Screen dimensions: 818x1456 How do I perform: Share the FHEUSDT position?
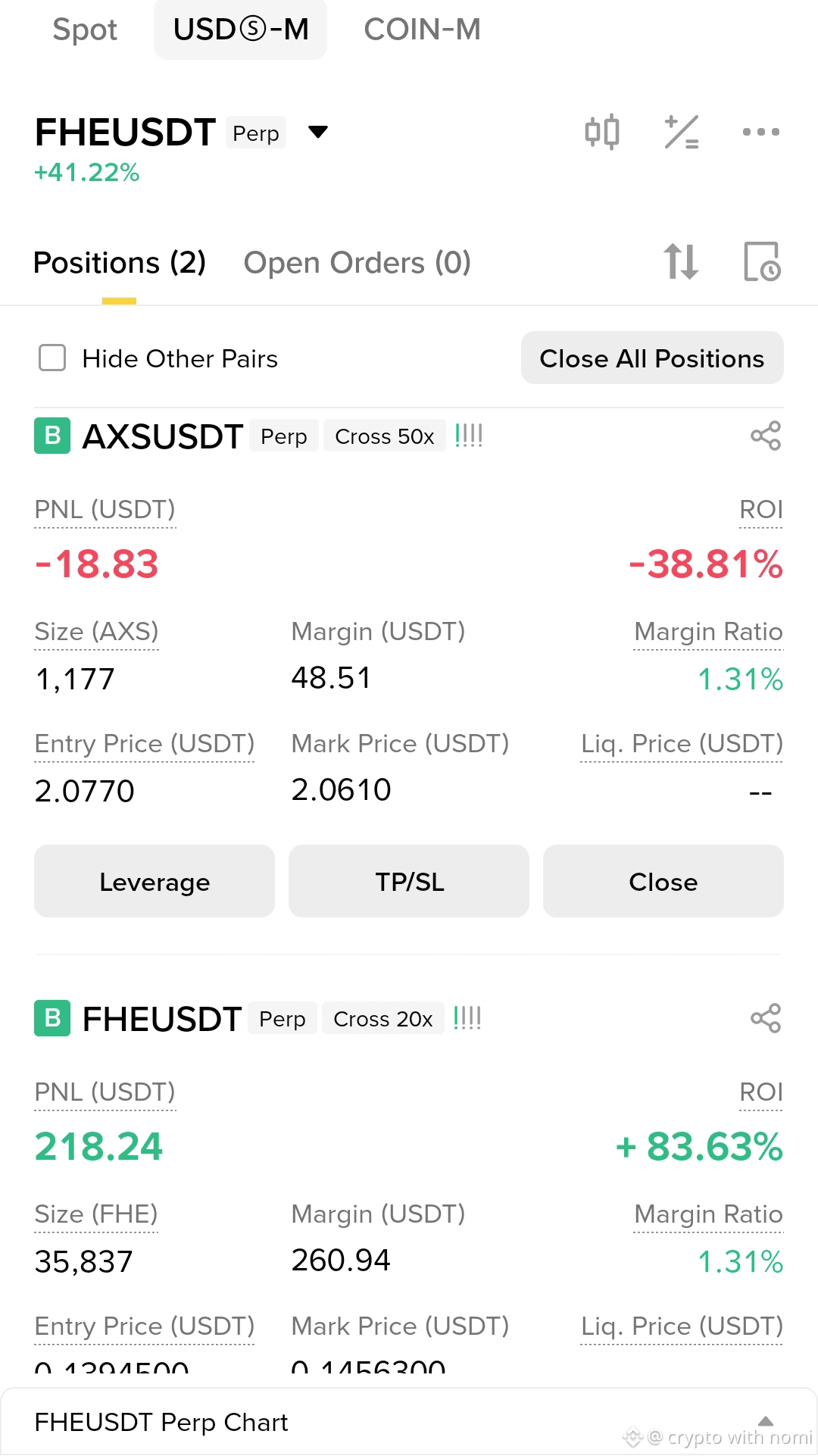[765, 1019]
